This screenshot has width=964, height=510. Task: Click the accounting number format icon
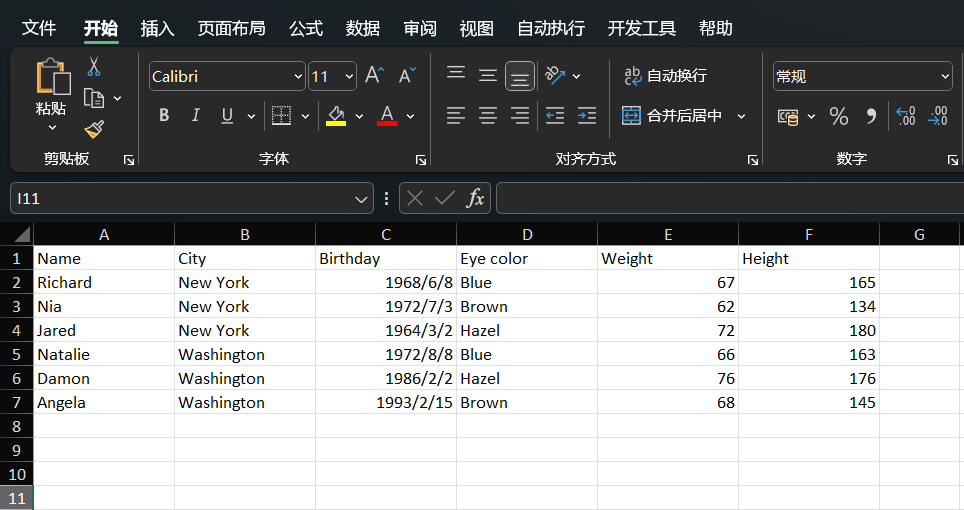point(788,116)
